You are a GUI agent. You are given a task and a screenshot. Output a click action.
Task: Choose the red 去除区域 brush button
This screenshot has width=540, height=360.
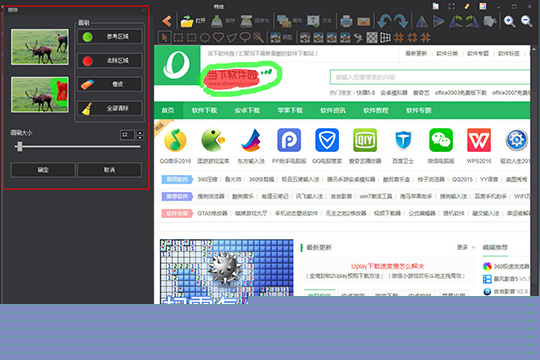point(110,61)
